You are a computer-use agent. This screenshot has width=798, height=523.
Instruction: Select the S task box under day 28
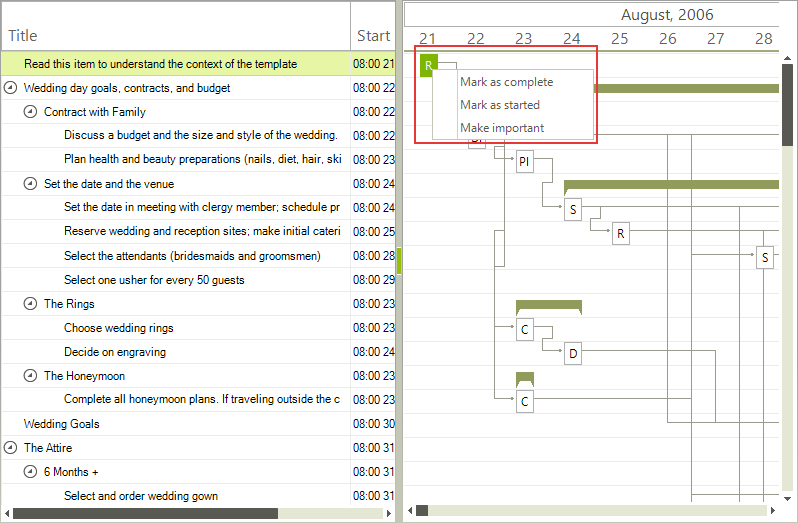pyautogui.click(x=765, y=257)
